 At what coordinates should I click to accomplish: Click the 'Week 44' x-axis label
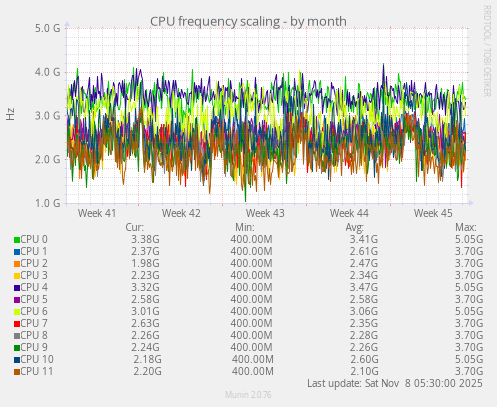349,213
